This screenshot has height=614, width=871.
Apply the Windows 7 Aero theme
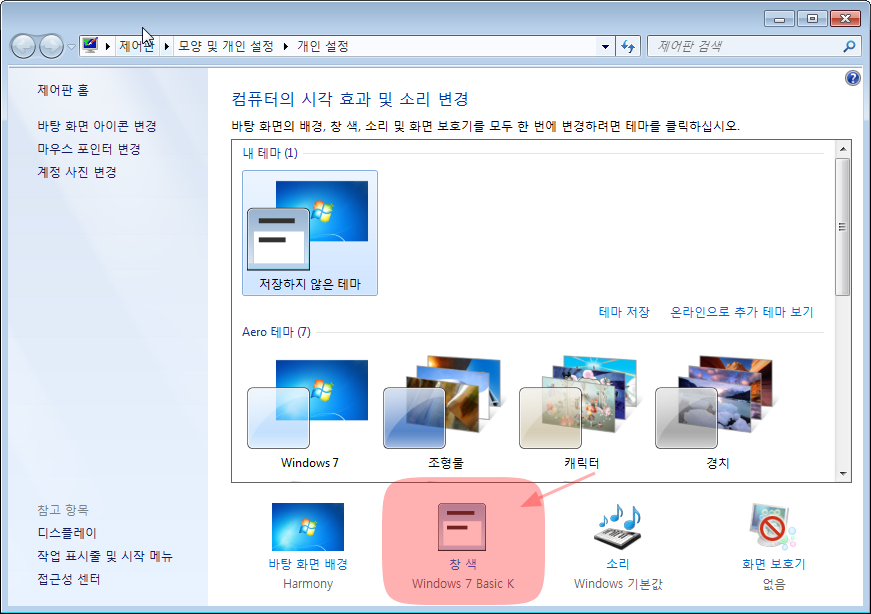coord(309,413)
